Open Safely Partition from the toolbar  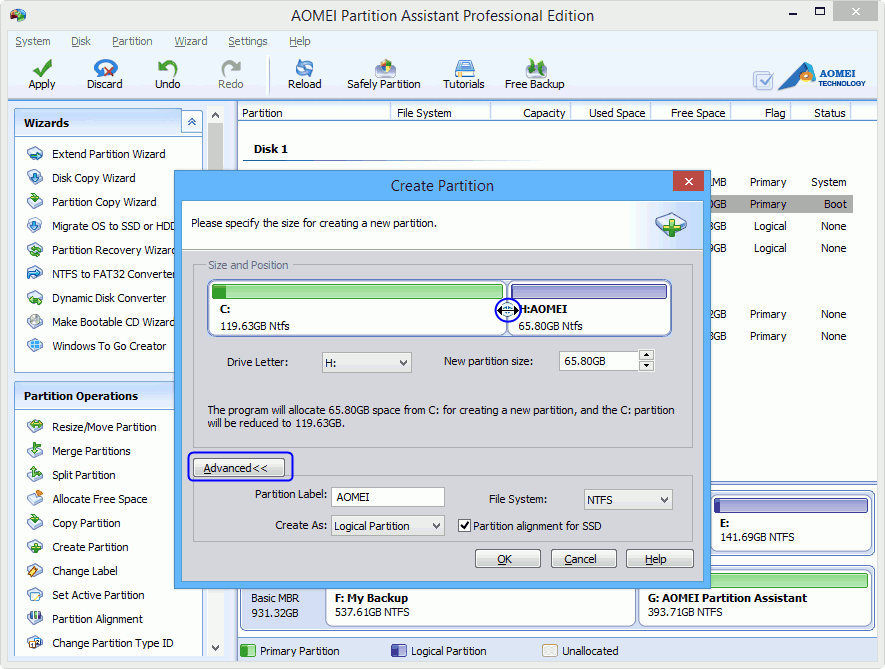384,75
